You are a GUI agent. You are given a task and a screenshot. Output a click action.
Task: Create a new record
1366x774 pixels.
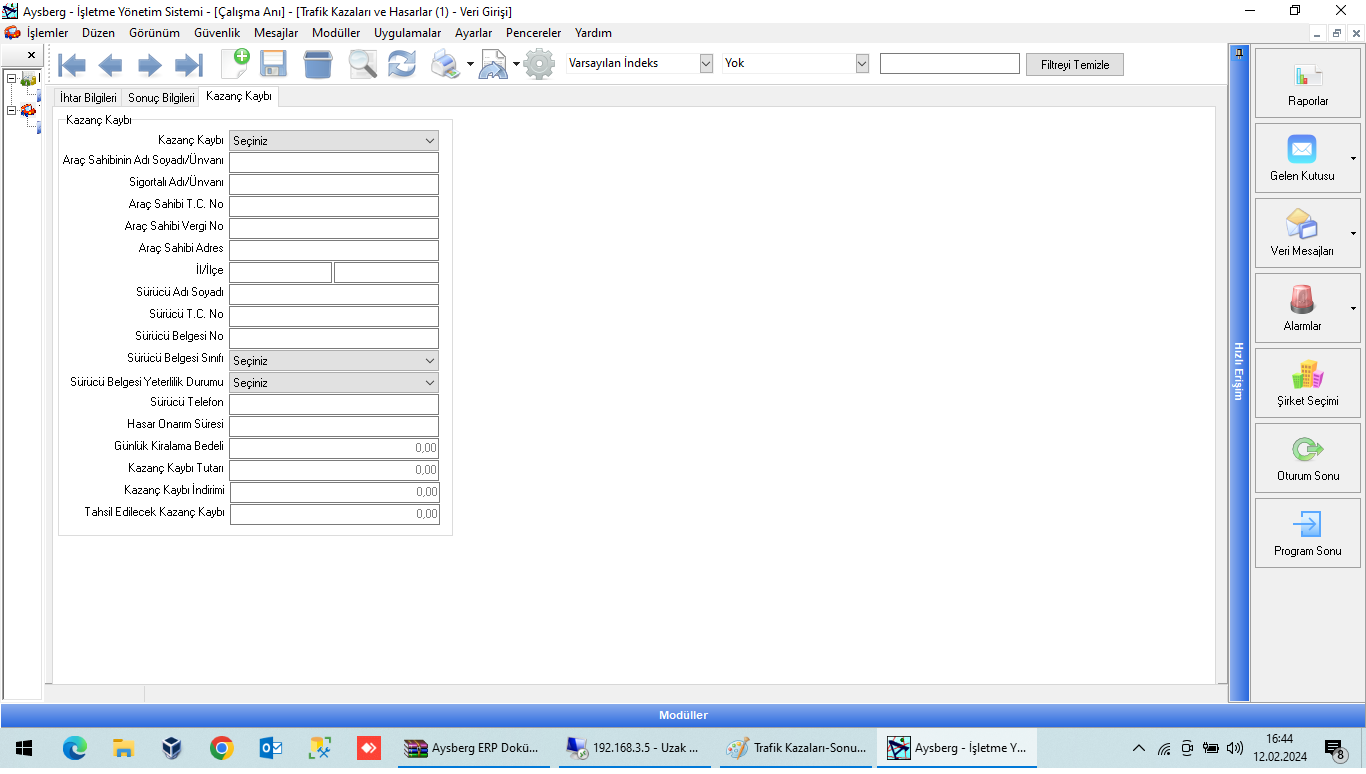[235, 64]
